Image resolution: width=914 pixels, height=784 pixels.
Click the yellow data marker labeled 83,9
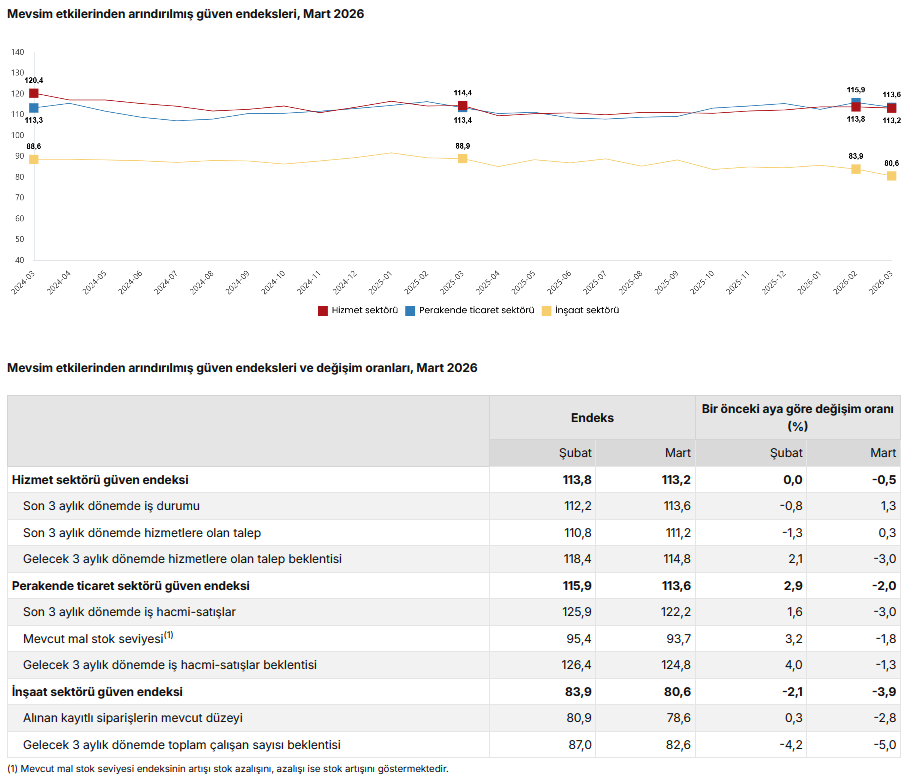[856, 169]
